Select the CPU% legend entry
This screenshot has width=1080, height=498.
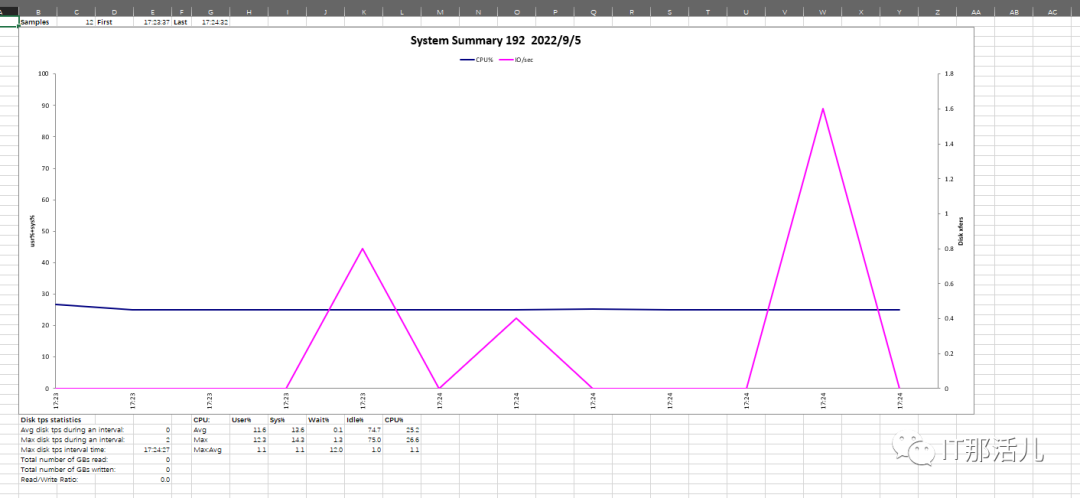pyautogui.click(x=476, y=60)
